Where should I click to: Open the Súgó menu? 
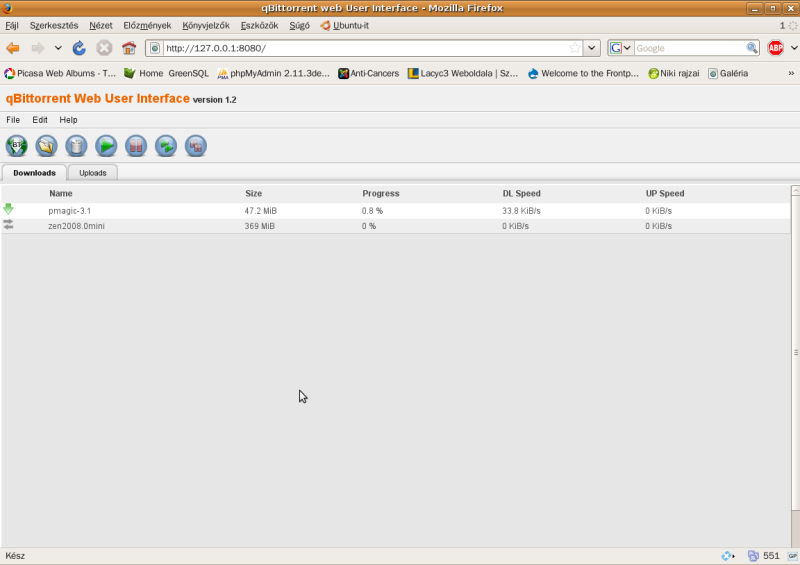pos(299,26)
